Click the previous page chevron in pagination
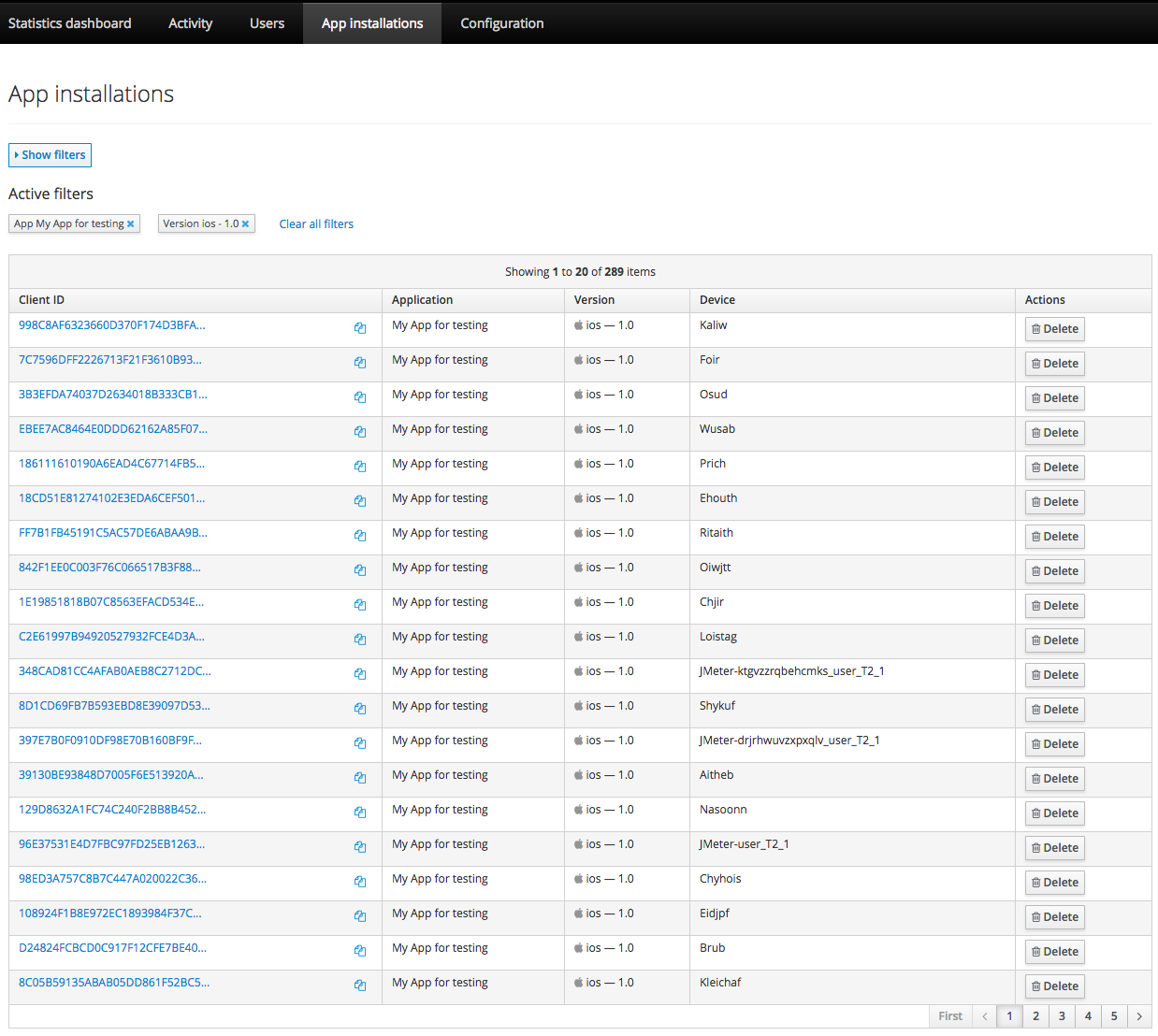 coord(983,1015)
